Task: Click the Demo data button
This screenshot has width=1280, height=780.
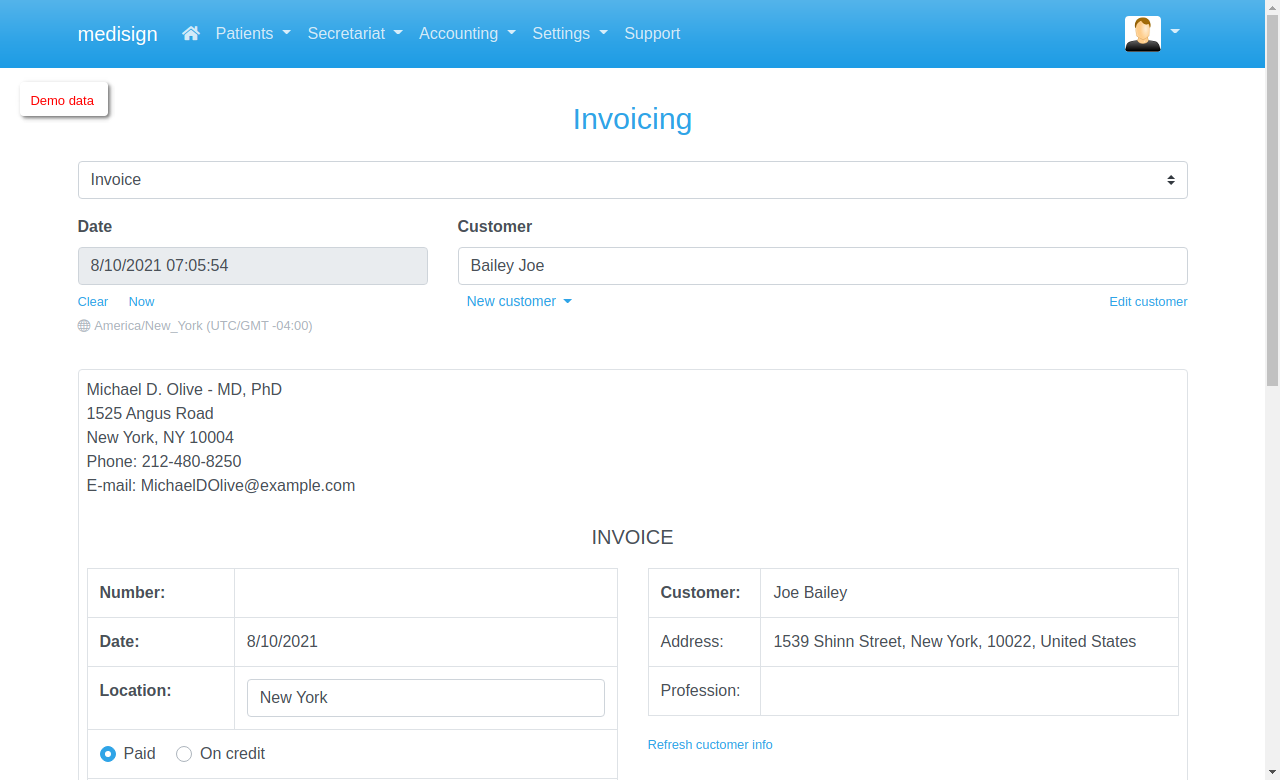Action: 62,100
